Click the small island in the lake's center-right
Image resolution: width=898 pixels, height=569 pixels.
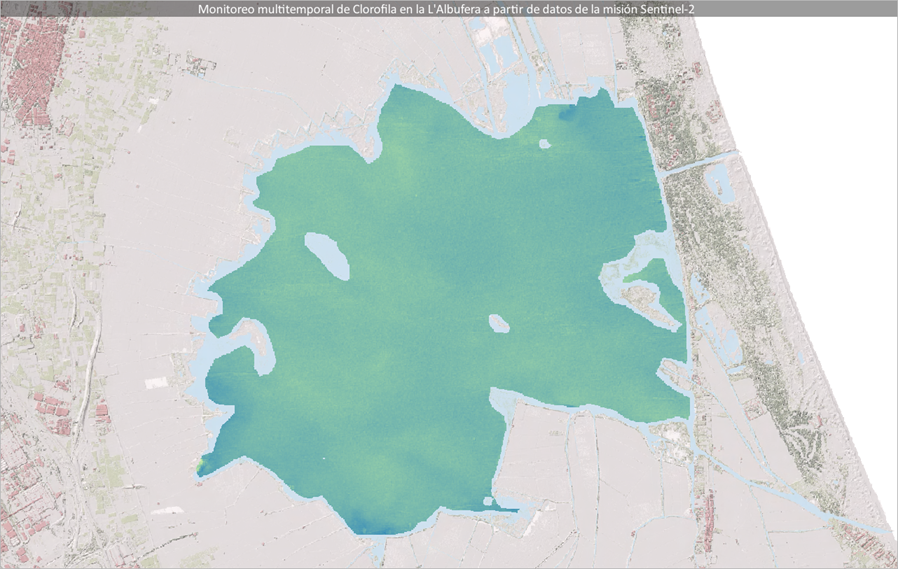497,323
